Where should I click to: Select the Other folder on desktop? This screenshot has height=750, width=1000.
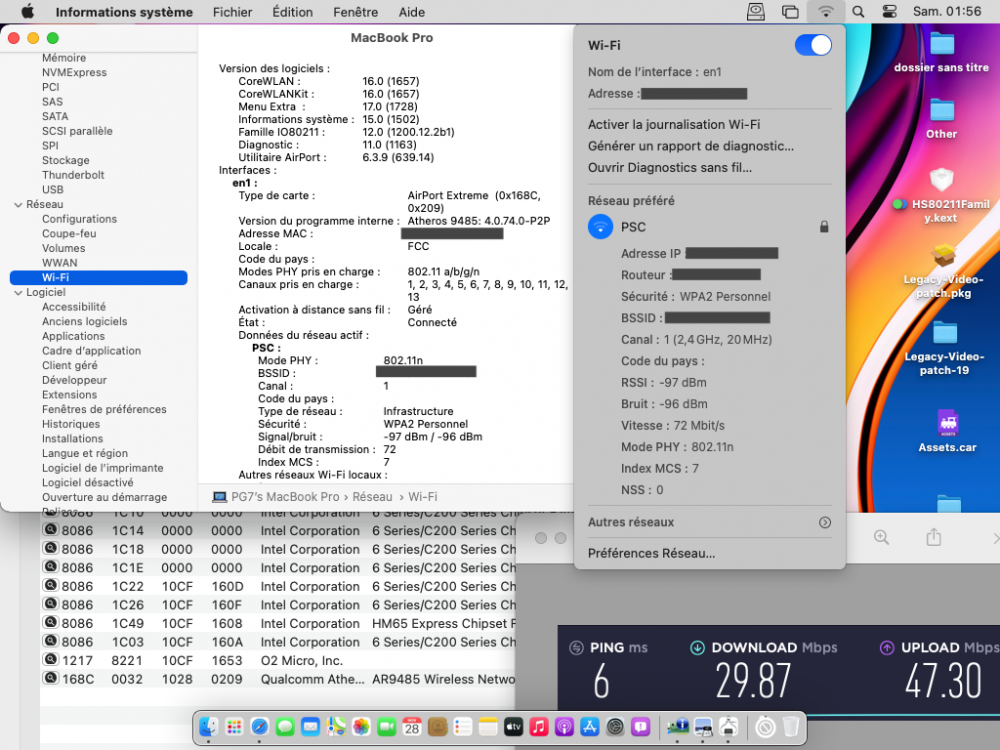pos(941,119)
